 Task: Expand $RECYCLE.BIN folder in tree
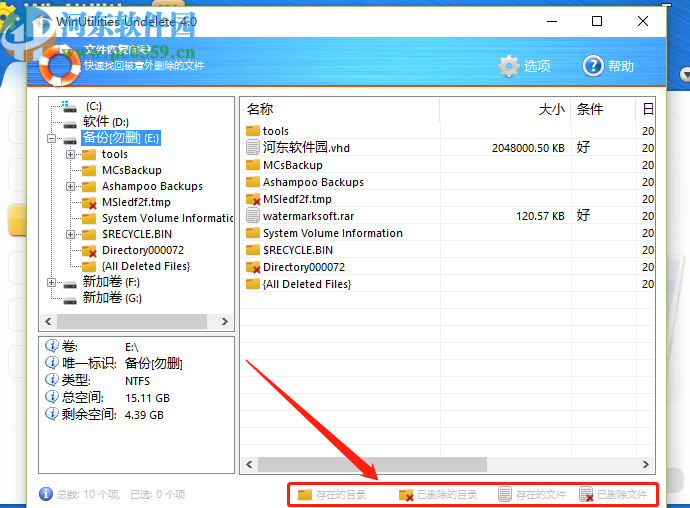click(70, 235)
